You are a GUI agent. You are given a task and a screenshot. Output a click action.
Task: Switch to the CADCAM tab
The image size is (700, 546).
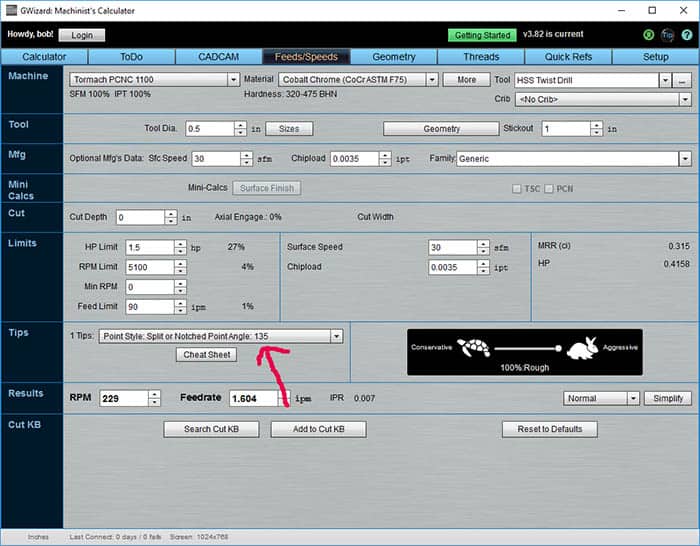218,57
